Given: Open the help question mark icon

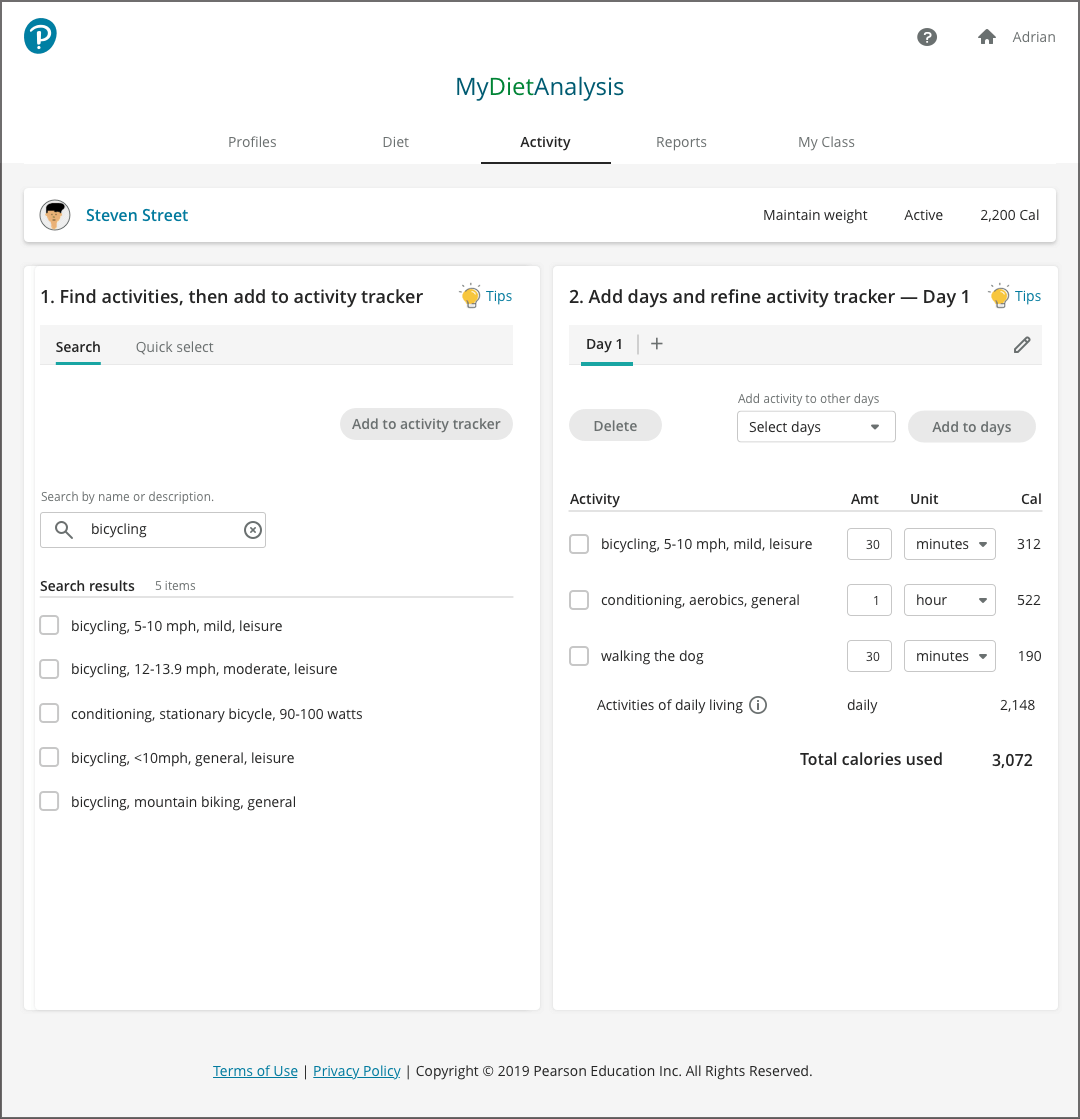Looking at the screenshot, I should pyautogui.click(x=927, y=37).
